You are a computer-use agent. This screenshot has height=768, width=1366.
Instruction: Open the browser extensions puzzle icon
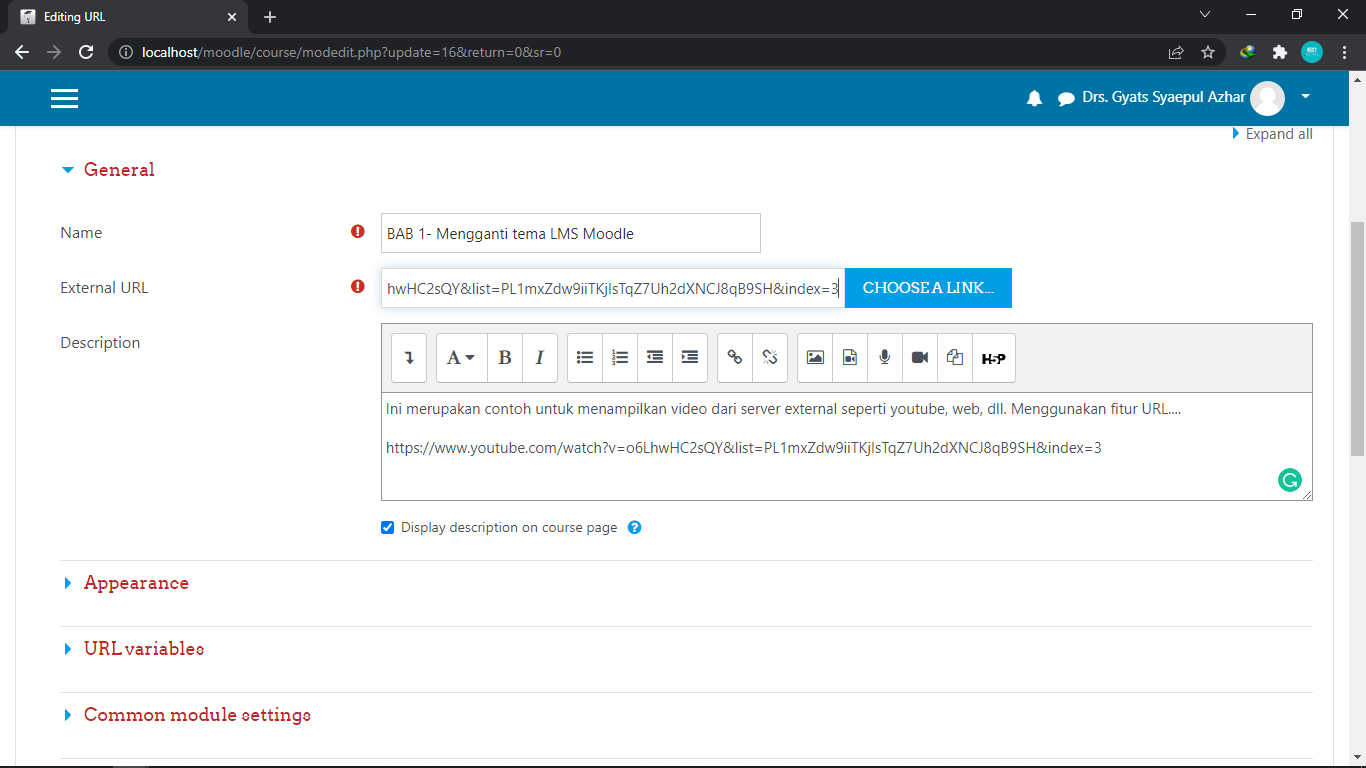tap(1279, 52)
